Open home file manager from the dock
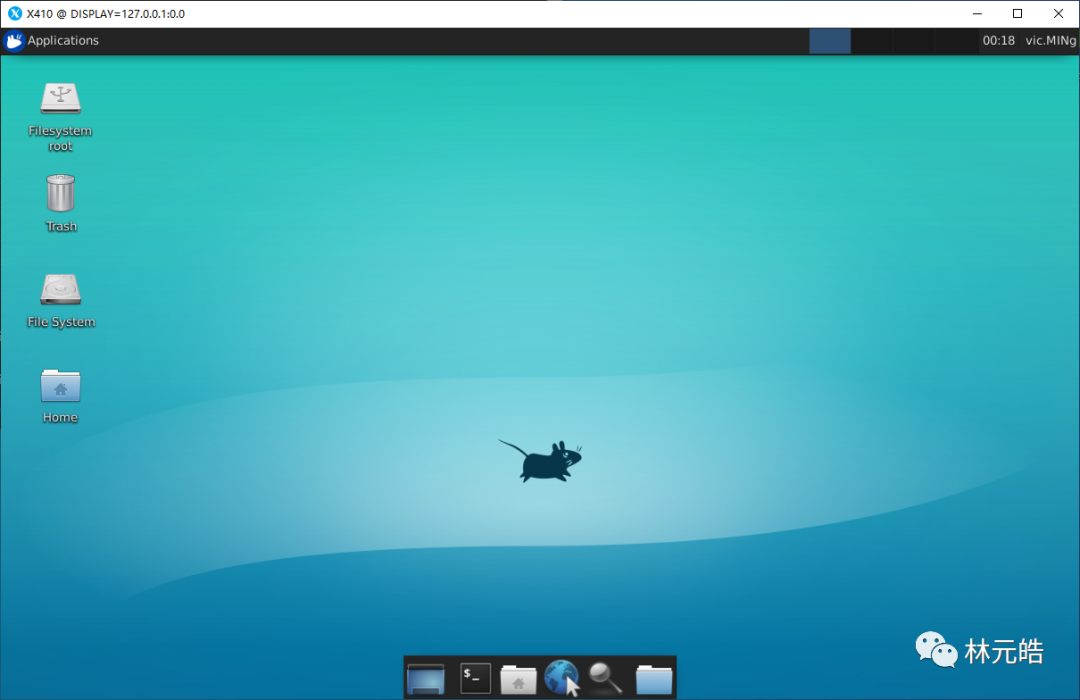 tap(518, 679)
